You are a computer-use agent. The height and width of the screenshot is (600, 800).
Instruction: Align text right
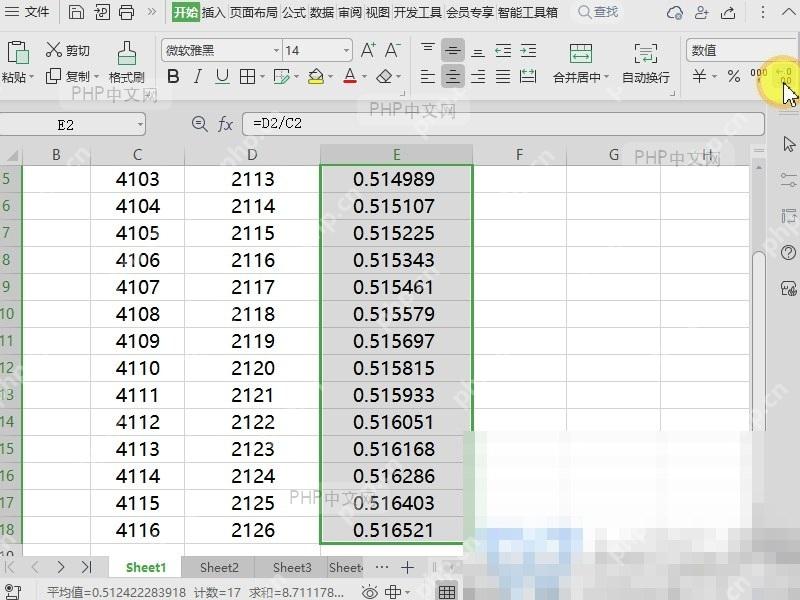tap(478, 77)
